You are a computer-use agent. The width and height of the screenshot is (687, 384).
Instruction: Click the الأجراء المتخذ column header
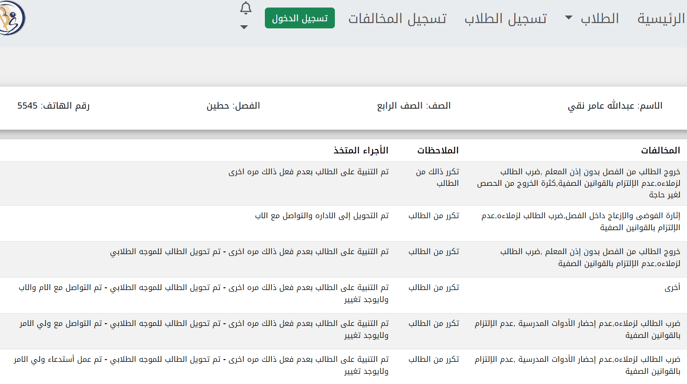[x=361, y=150]
